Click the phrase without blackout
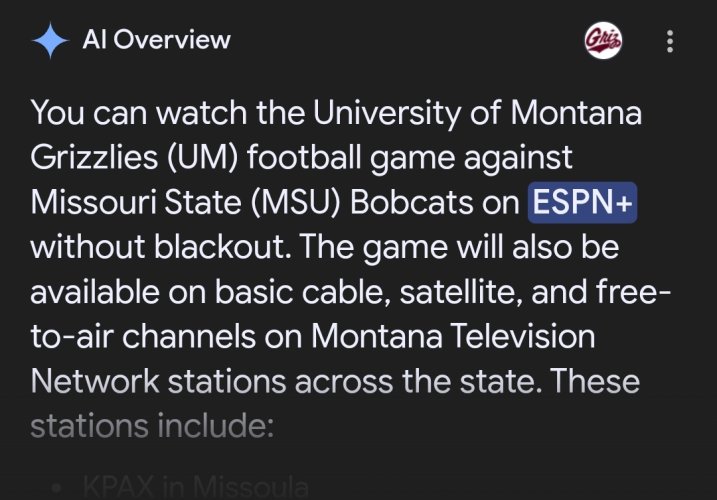The image size is (717, 500). [x=161, y=247]
